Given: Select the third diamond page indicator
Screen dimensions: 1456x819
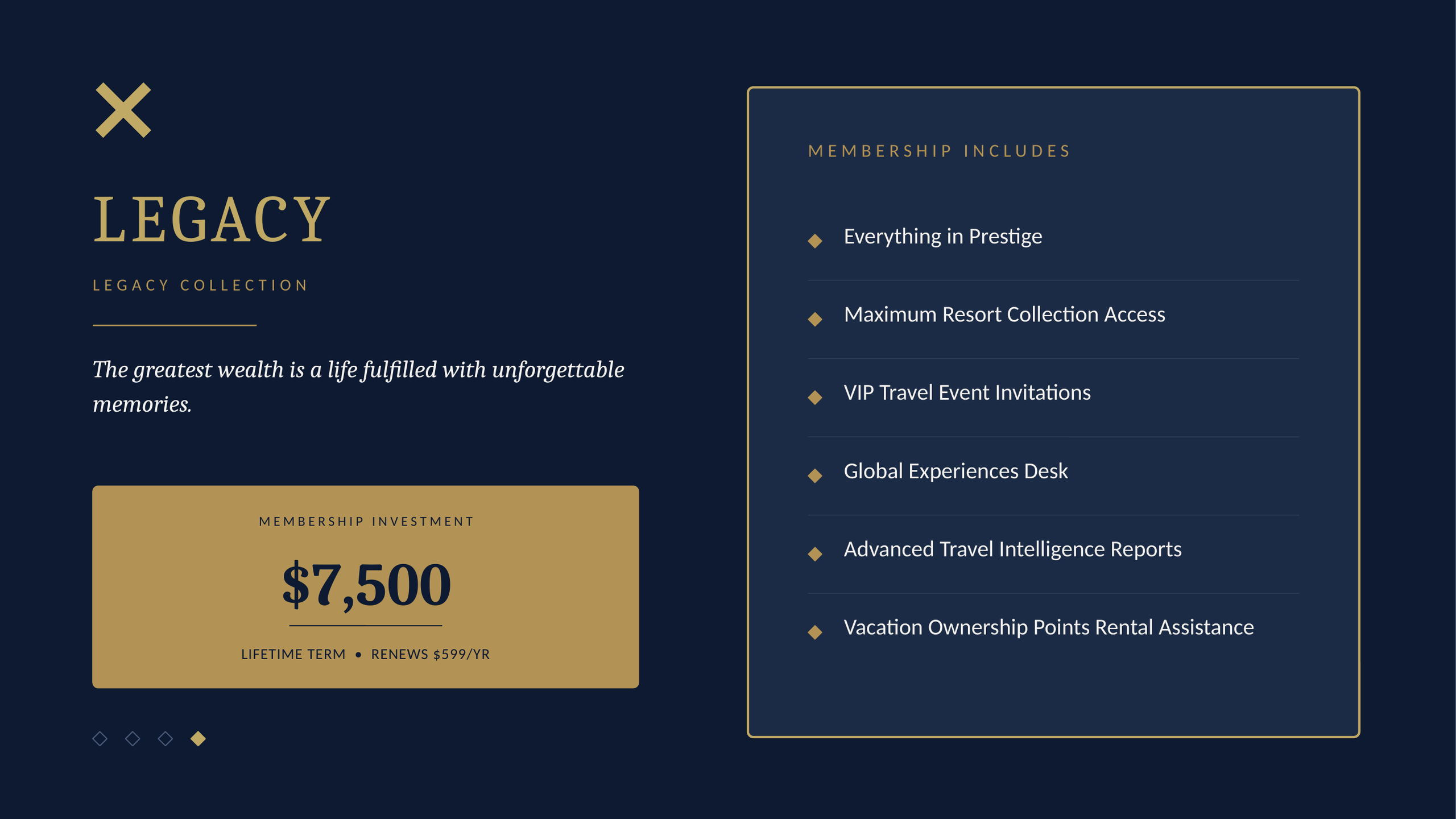Looking at the screenshot, I should tap(166, 738).
